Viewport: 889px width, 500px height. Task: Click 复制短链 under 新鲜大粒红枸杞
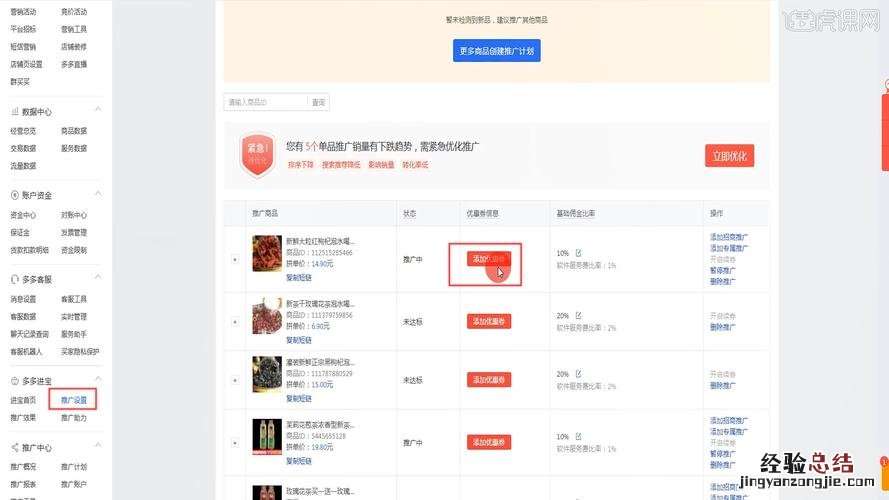299,278
